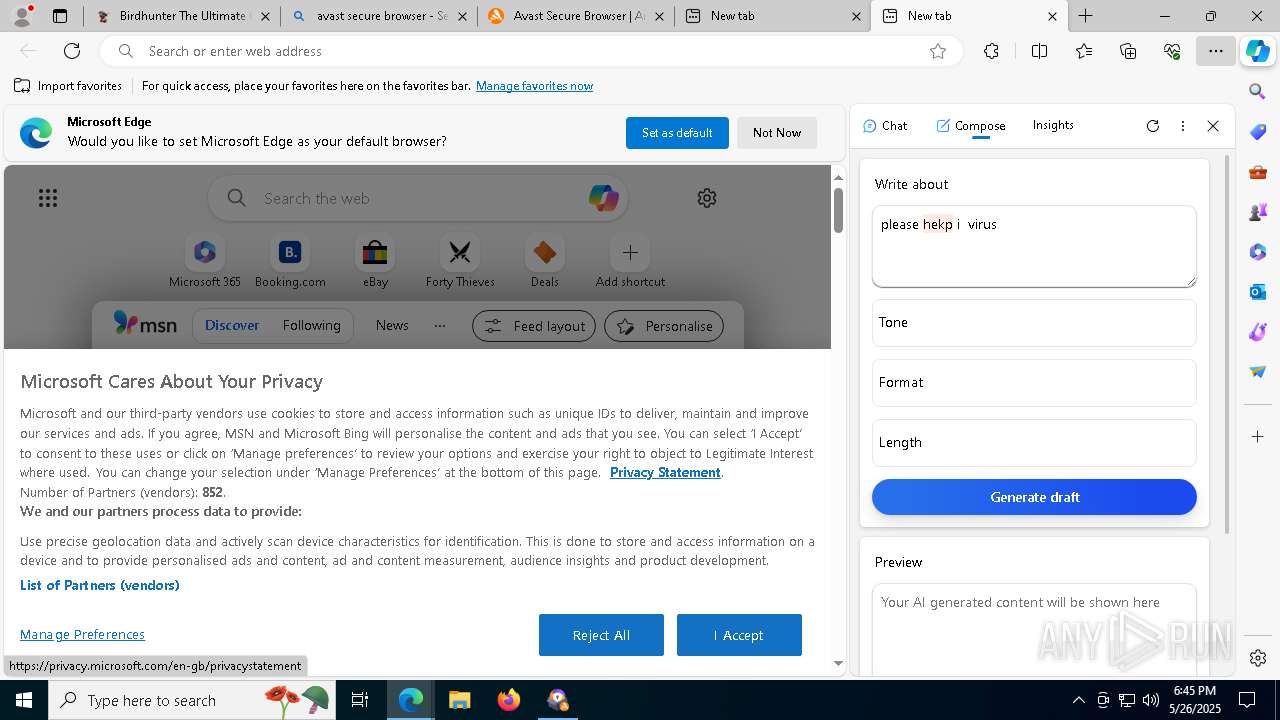Open List of Partners (vendors) link

pyautogui.click(x=100, y=586)
